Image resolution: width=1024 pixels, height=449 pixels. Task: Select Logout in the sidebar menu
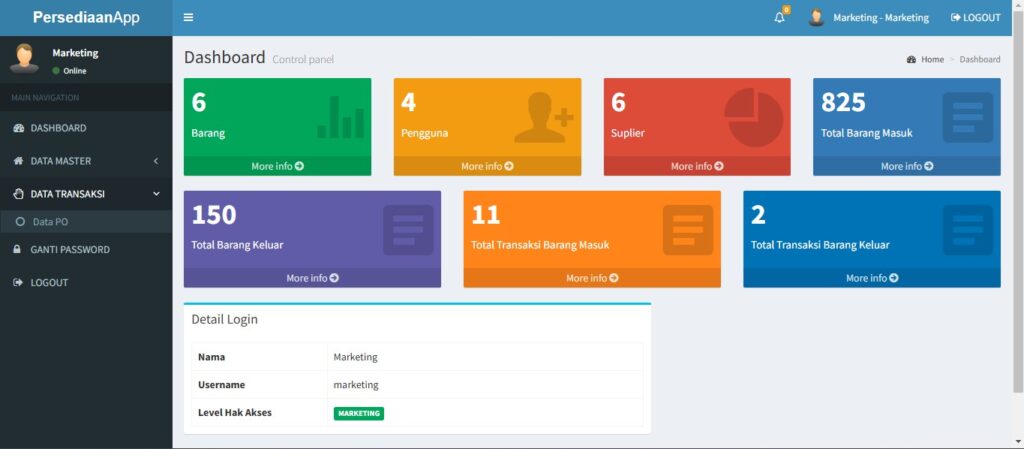tap(86, 283)
